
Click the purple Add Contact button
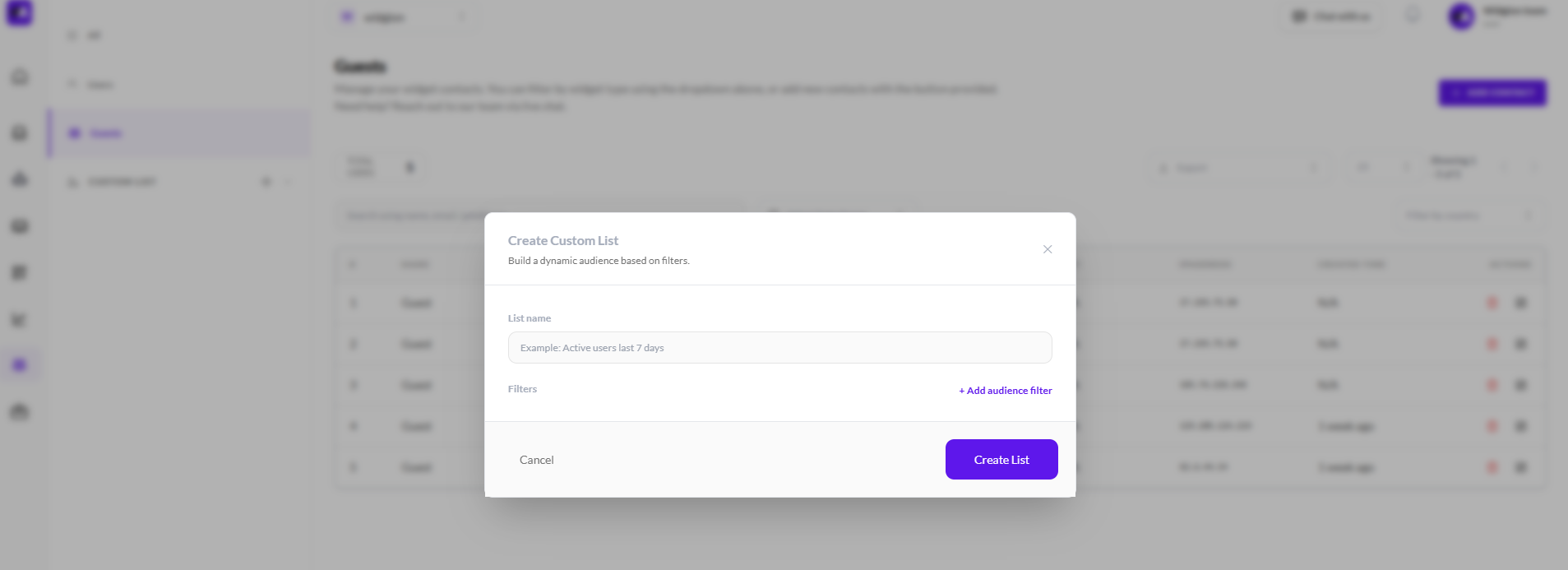1492,93
